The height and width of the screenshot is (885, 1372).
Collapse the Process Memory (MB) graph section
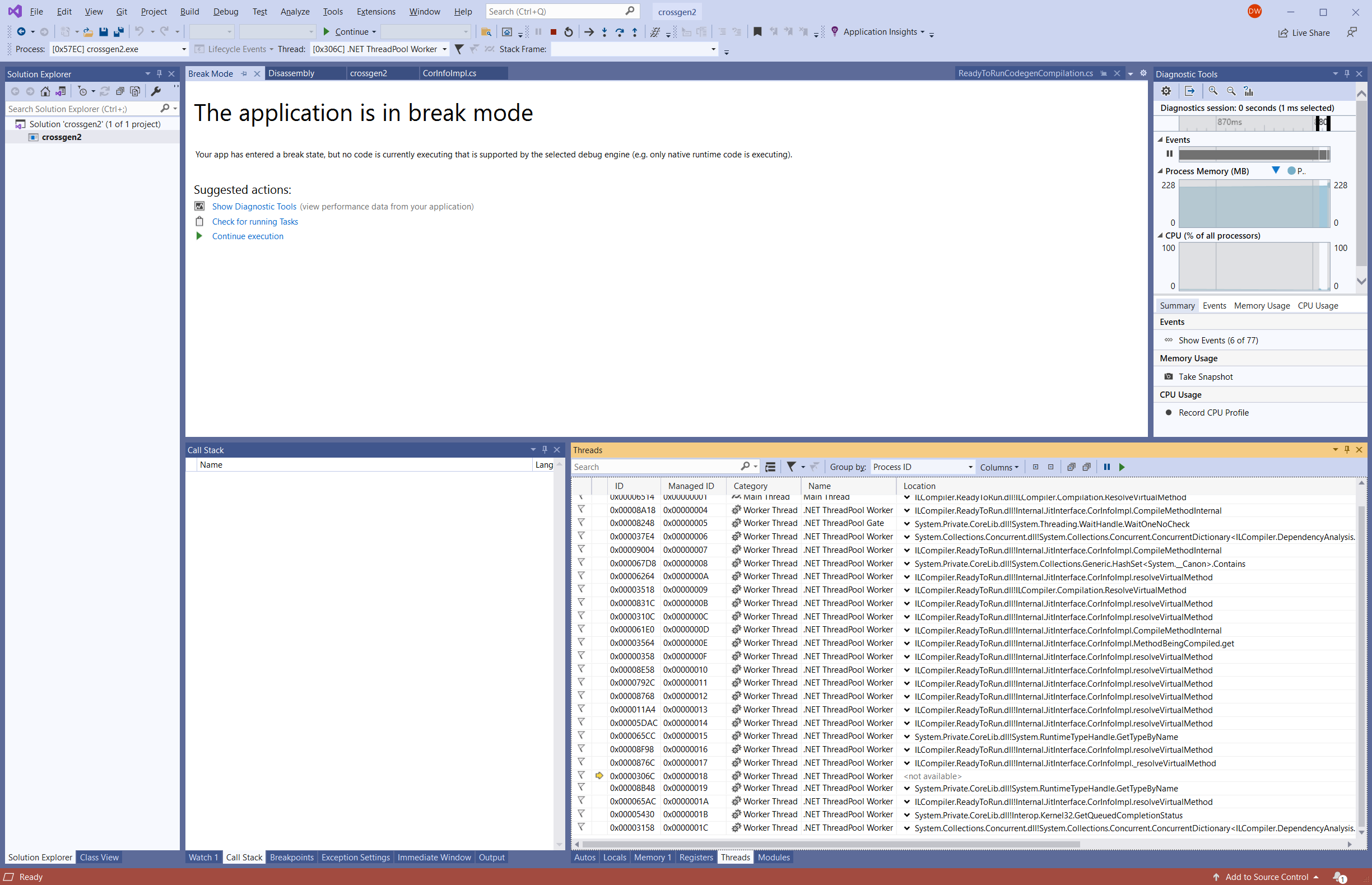coord(1160,171)
